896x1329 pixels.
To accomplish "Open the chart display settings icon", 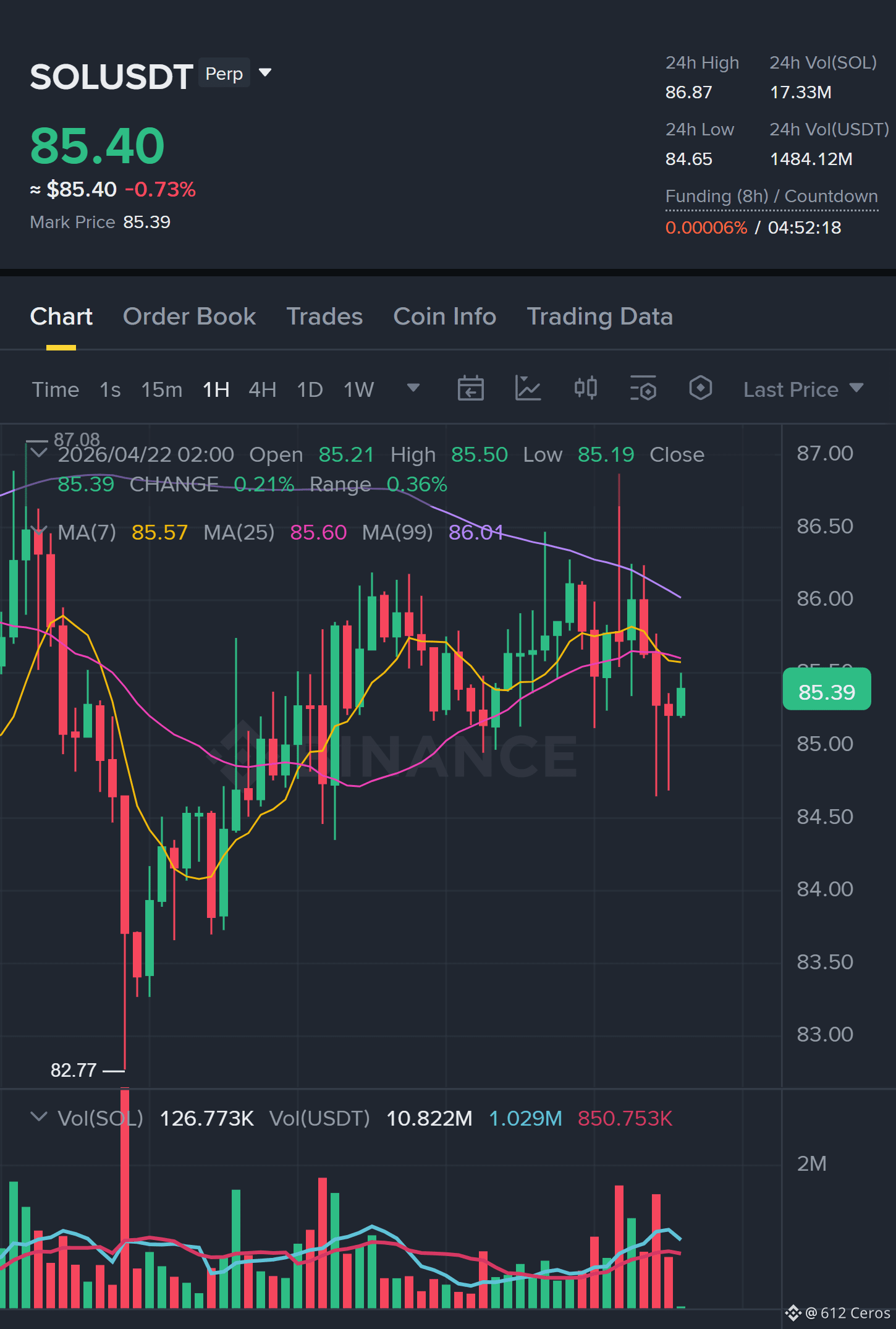I will pos(643,389).
